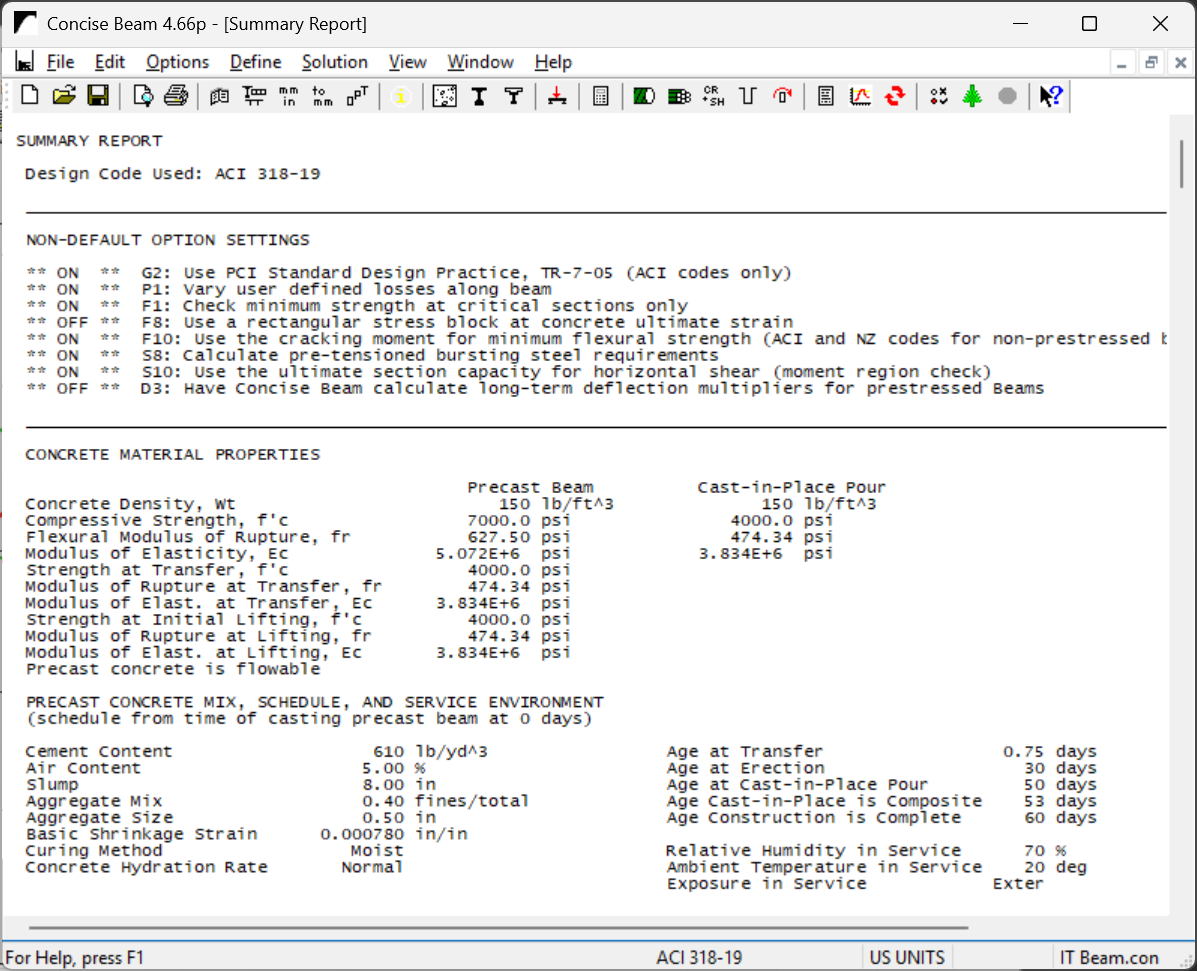Click the New file icon
1197x971 pixels.
pos(30,96)
